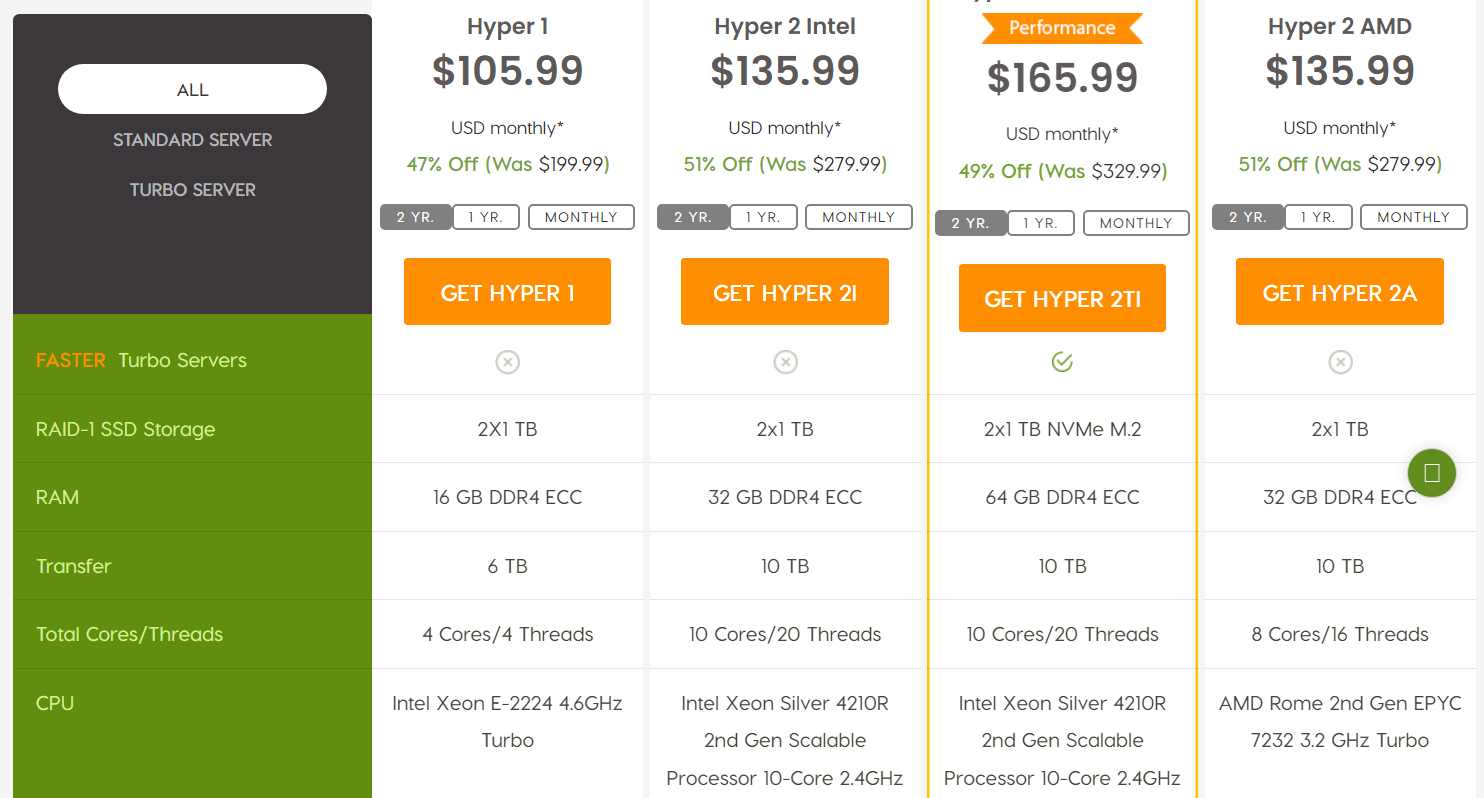The width and height of the screenshot is (1484, 798).
Task: Show ALL server plans
Action: click(x=192, y=90)
